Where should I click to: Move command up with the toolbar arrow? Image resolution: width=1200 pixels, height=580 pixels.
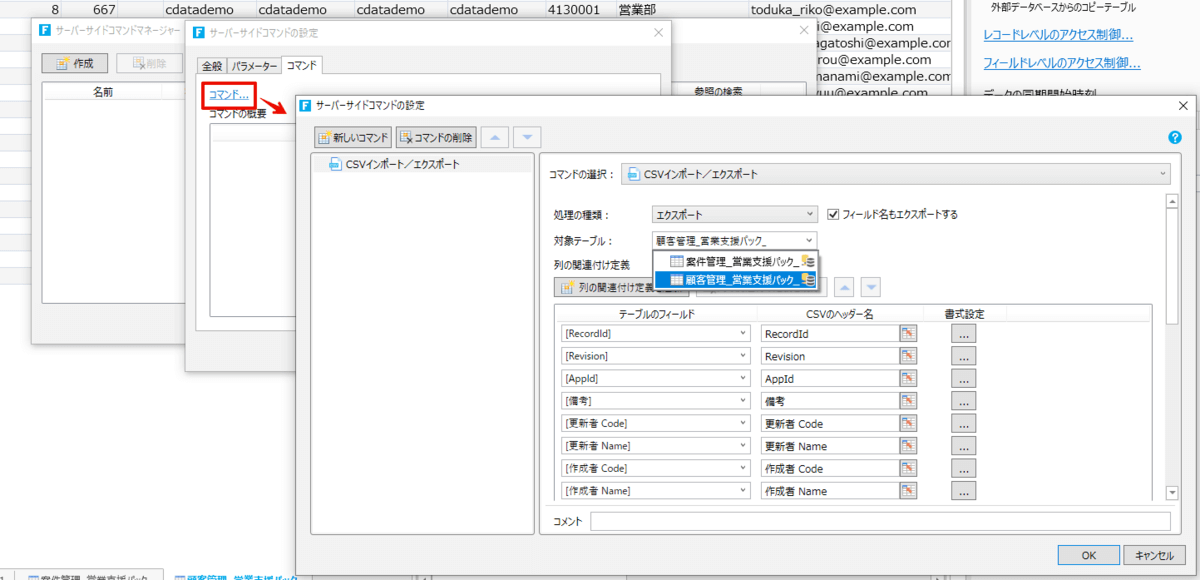coord(496,137)
